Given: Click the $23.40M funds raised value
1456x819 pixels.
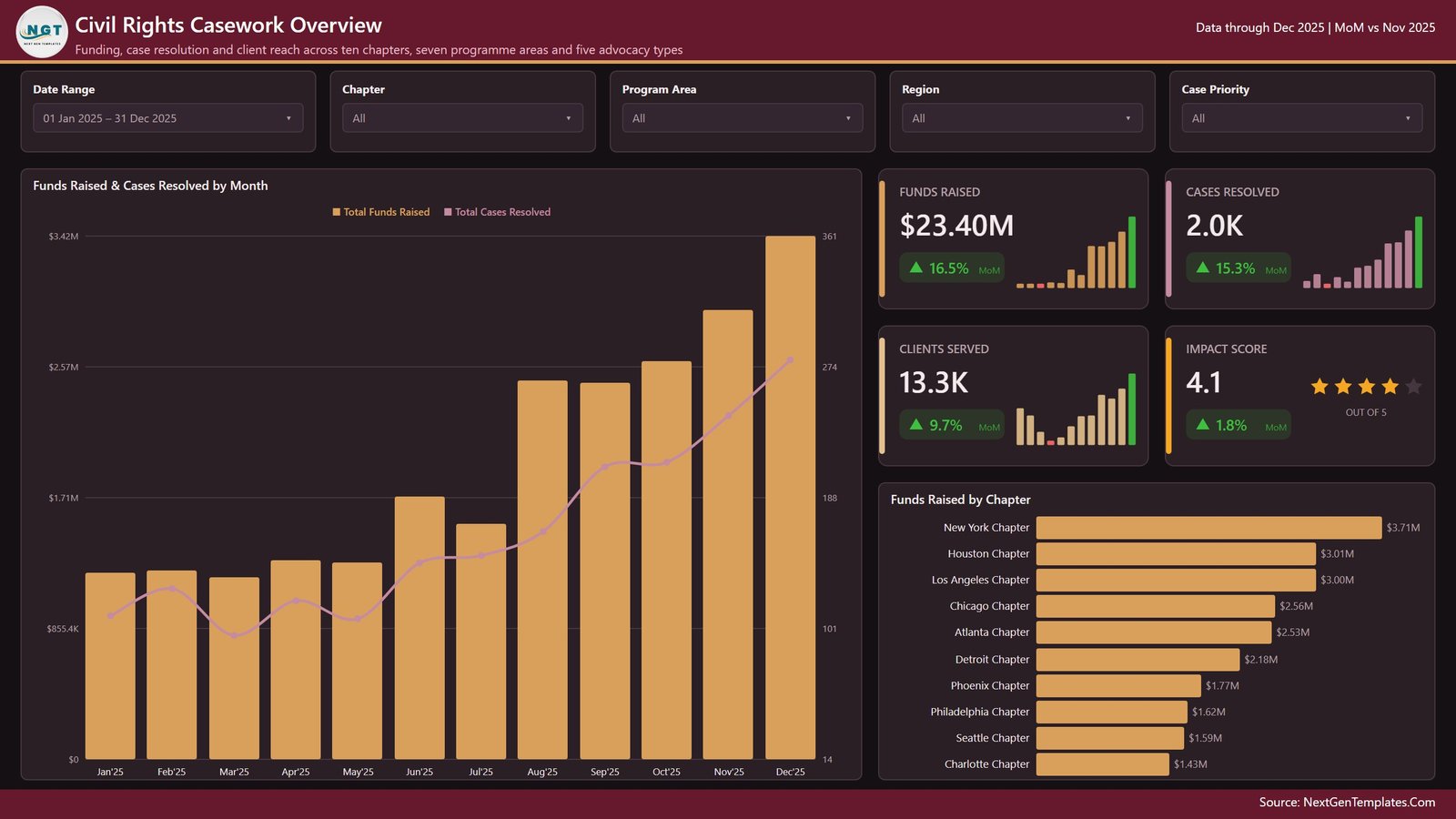Looking at the screenshot, I should click(x=956, y=226).
